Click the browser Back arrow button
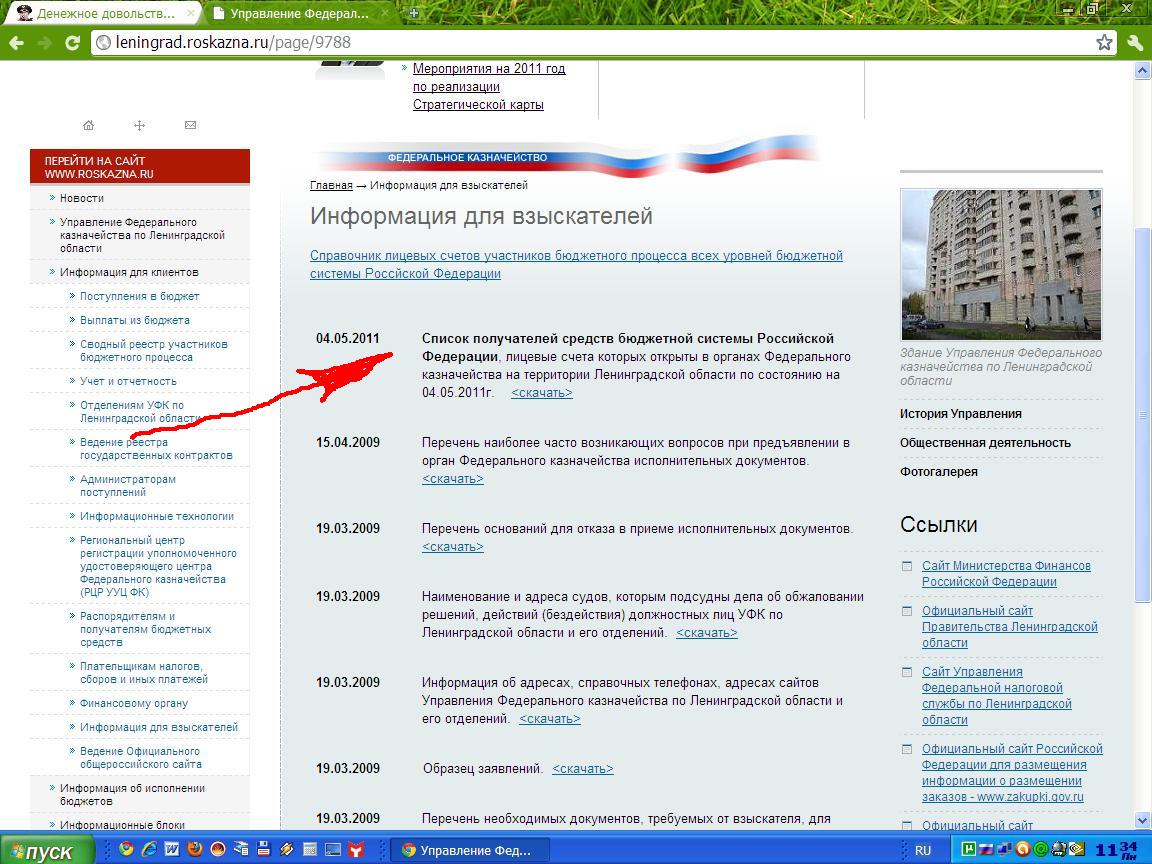The image size is (1152, 864). (16, 43)
